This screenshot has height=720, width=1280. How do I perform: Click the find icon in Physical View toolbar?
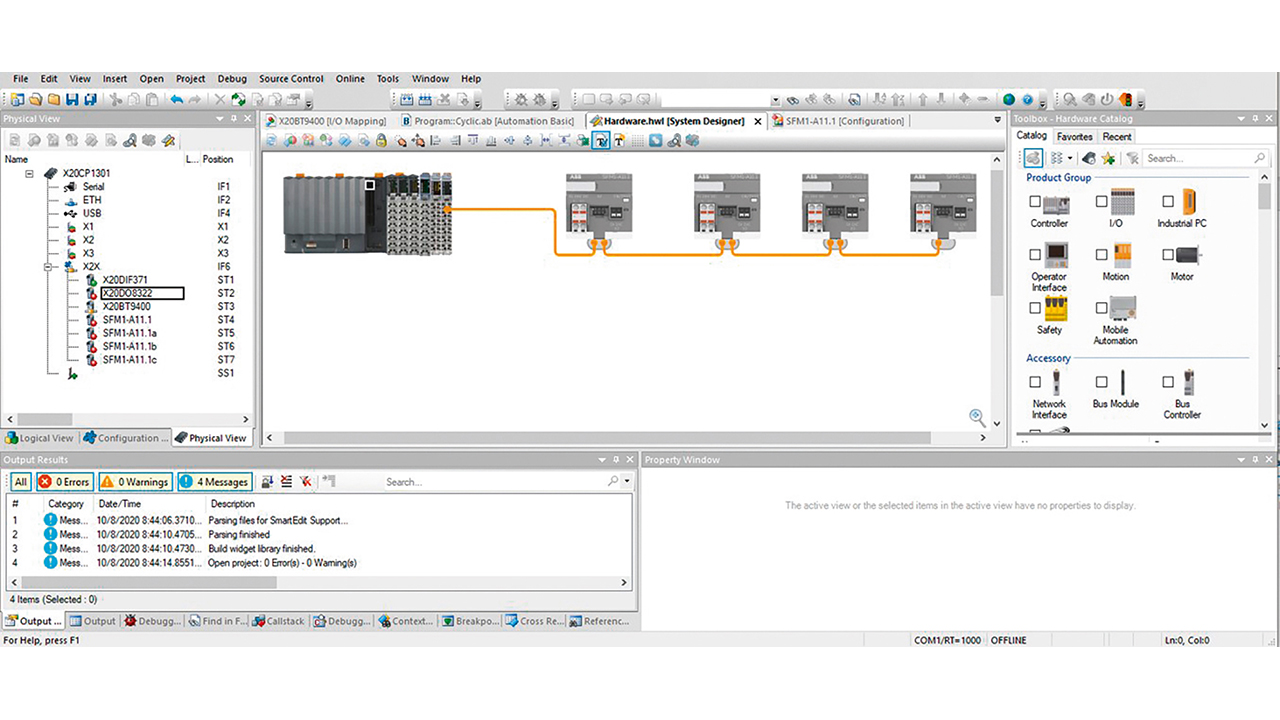(129, 141)
